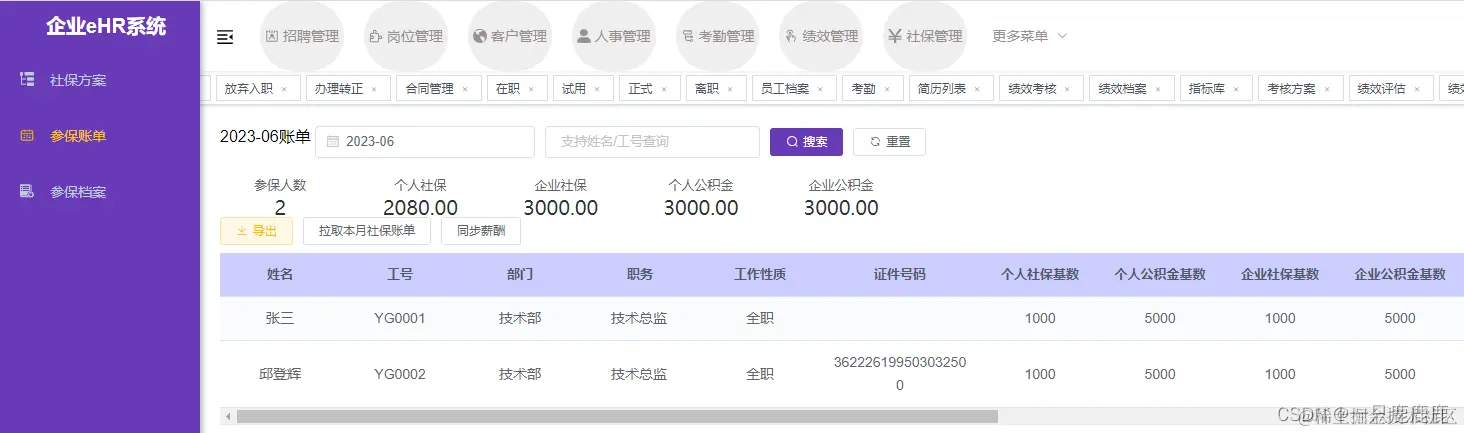Click the 社保方案 sidebar icon

(28, 79)
